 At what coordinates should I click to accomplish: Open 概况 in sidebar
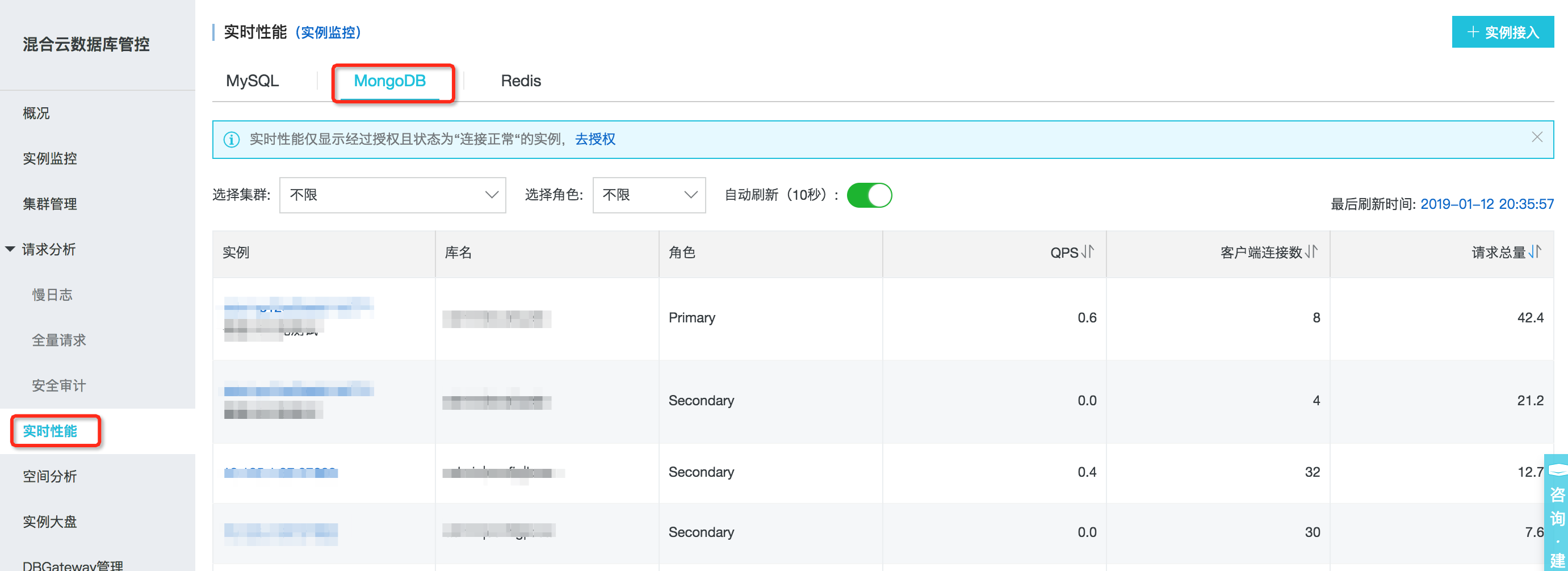click(36, 113)
